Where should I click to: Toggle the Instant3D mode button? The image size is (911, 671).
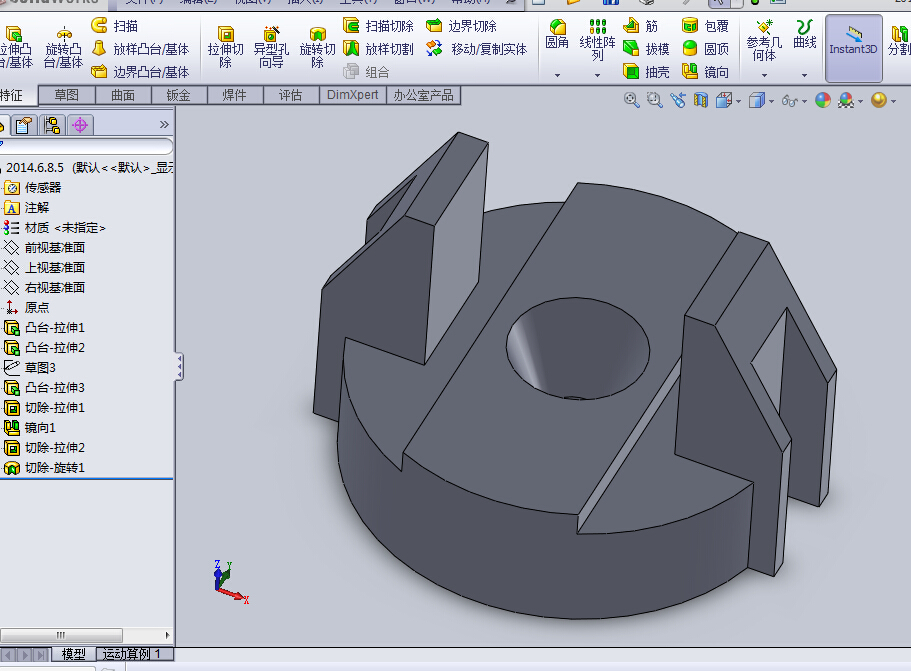tap(853, 47)
